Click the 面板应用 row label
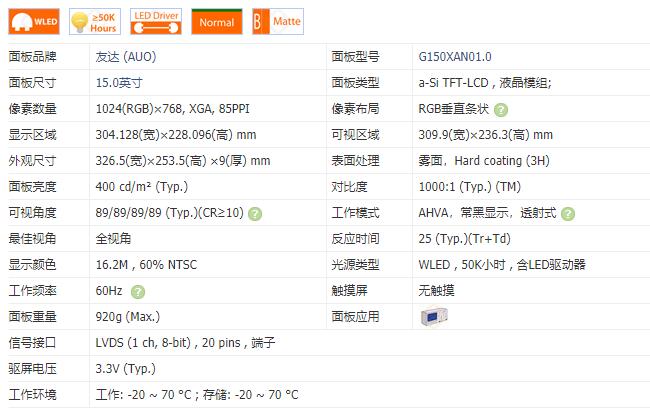Image resolution: width=650 pixels, height=408 pixels. [355, 317]
